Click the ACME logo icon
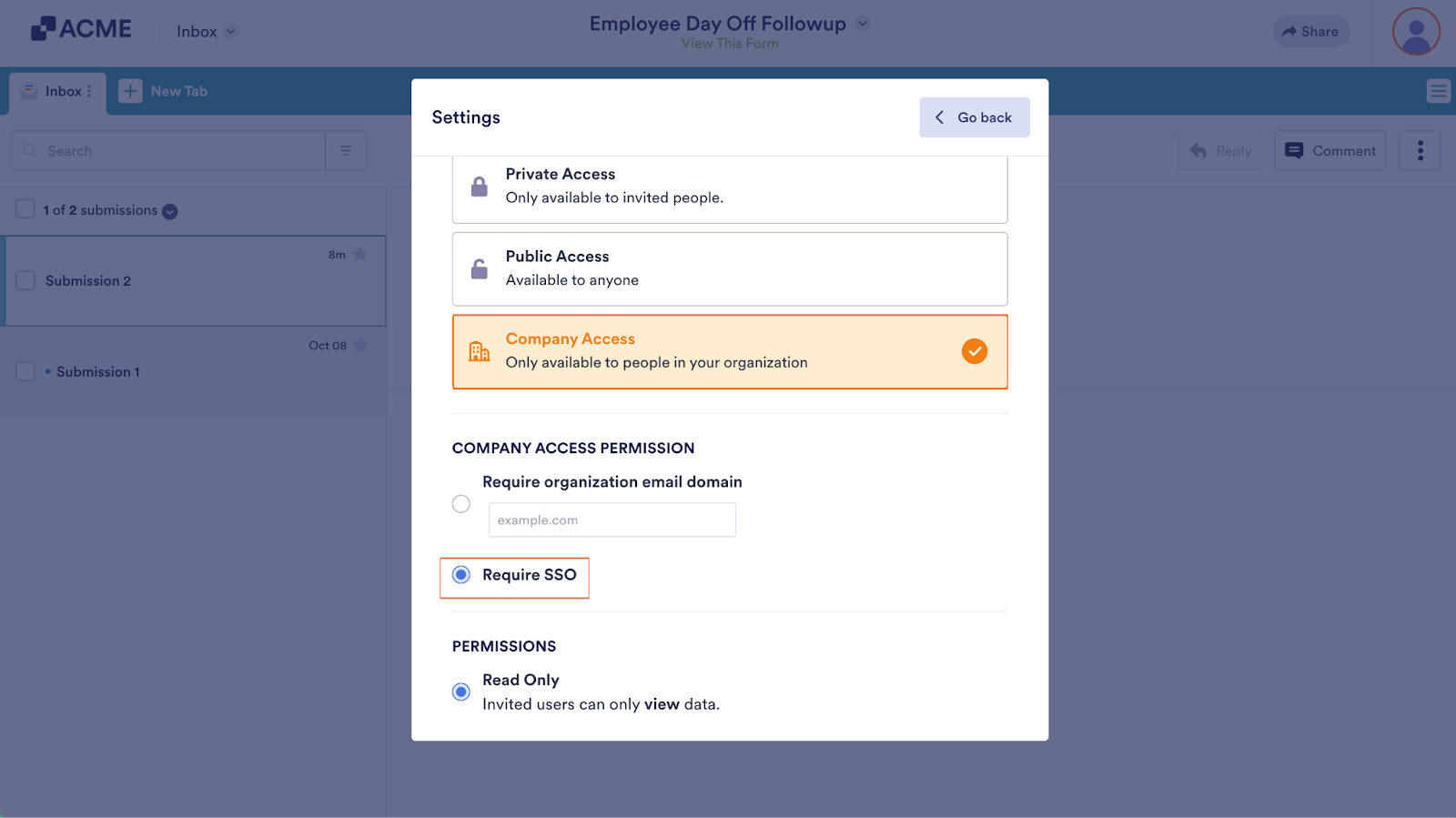This screenshot has width=1456, height=818. (x=43, y=29)
